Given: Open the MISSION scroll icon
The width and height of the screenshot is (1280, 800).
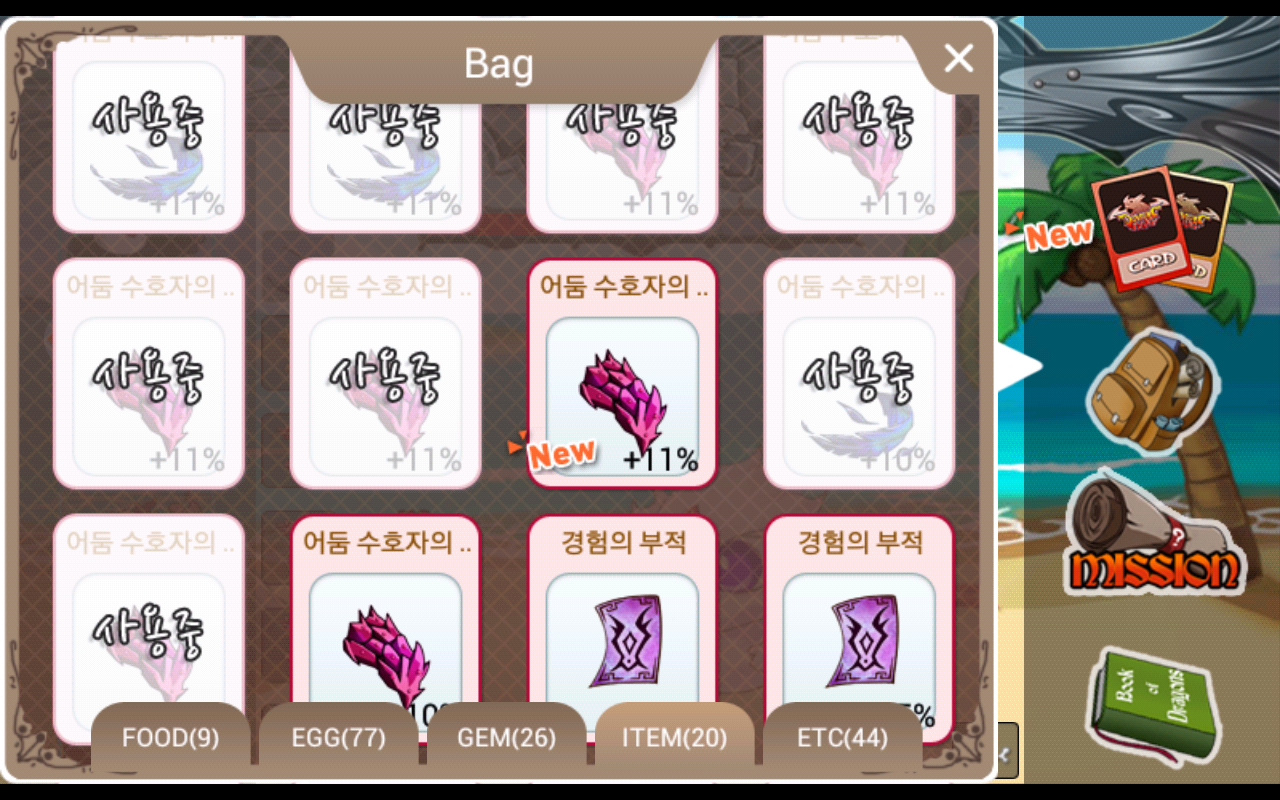Looking at the screenshot, I should [1152, 534].
